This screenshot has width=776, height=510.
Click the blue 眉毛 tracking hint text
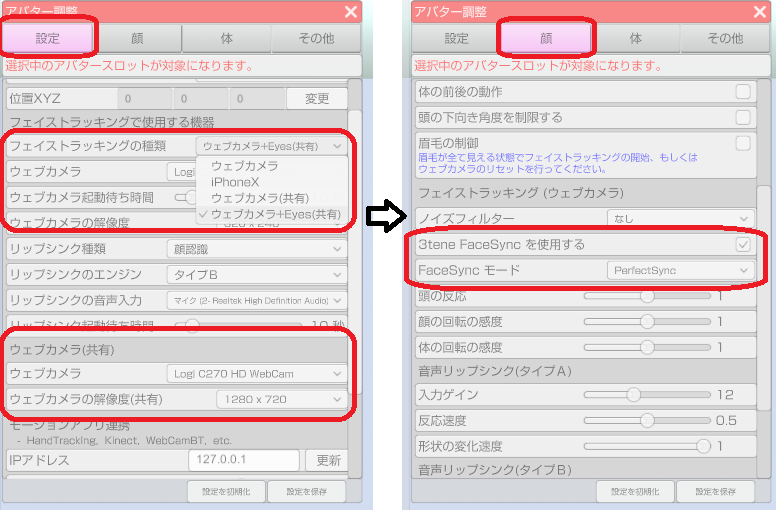pos(558,163)
